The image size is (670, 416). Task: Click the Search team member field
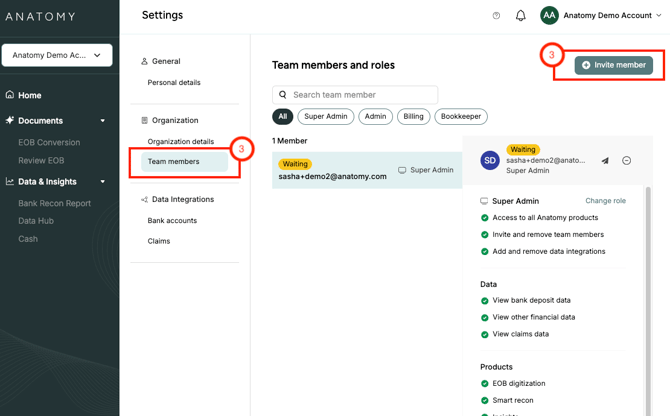tap(362, 95)
